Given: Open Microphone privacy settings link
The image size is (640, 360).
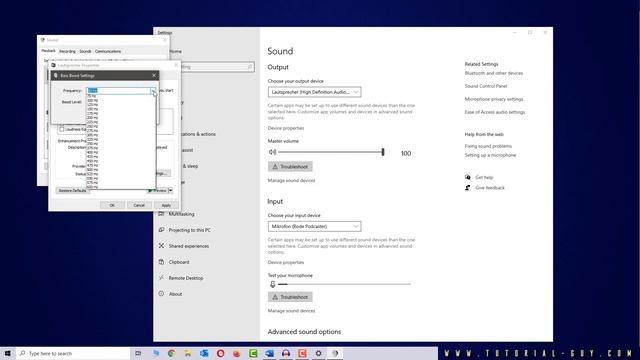Looking at the screenshot, I should point(493,99).
